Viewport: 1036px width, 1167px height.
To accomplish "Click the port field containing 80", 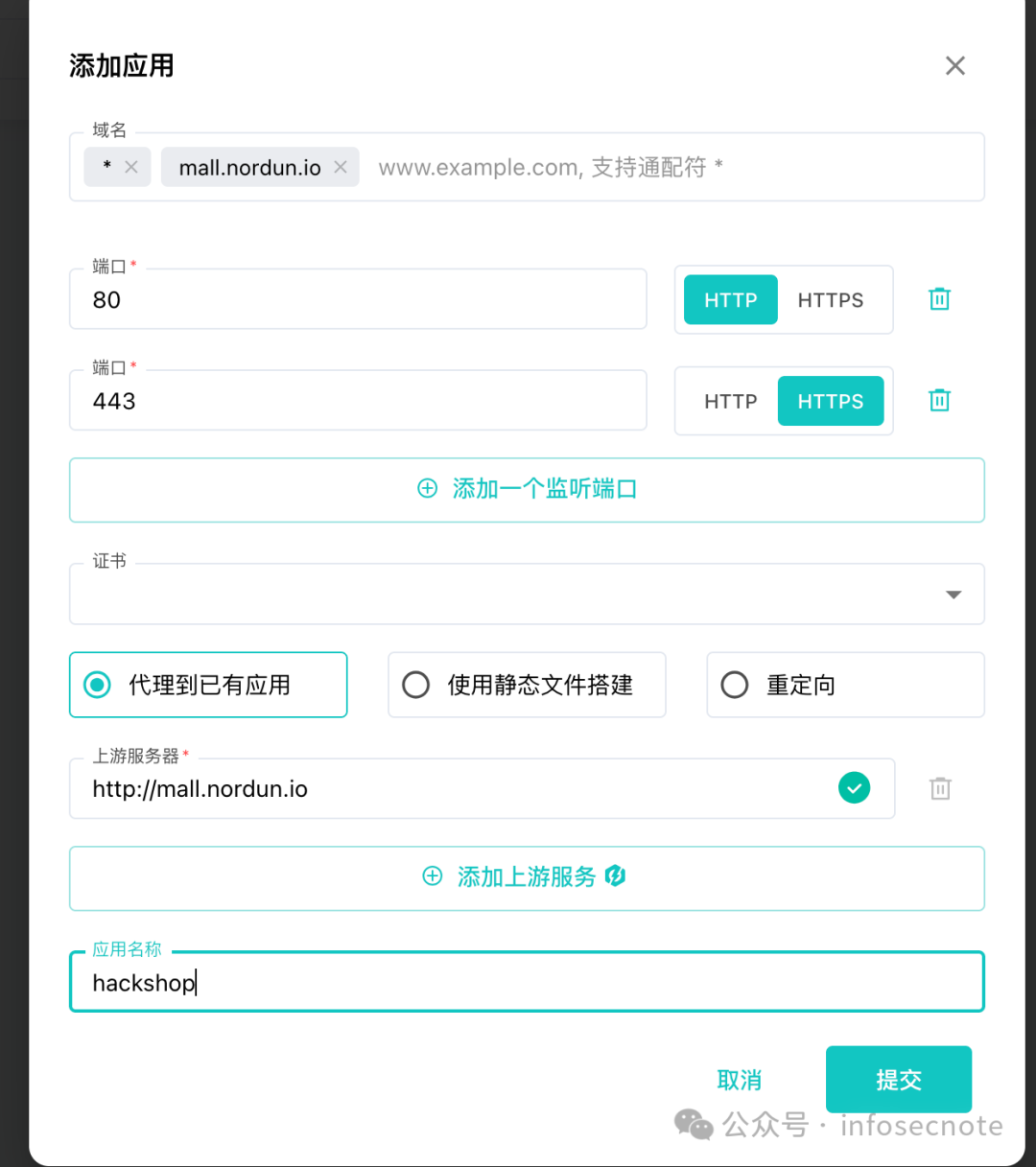I will point(358,299).
